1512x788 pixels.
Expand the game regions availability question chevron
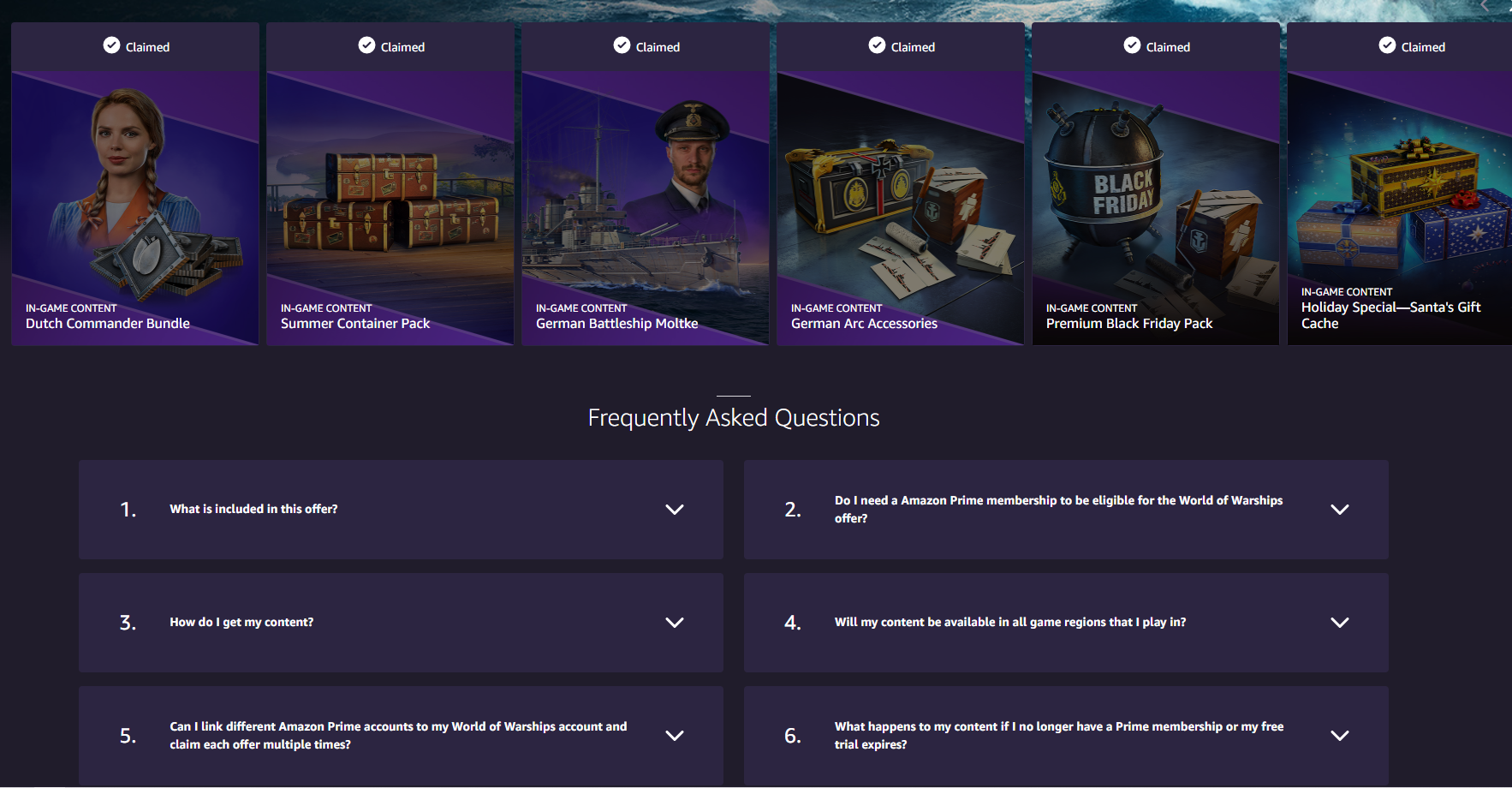pyautogui.click(x=1340, y=623)
